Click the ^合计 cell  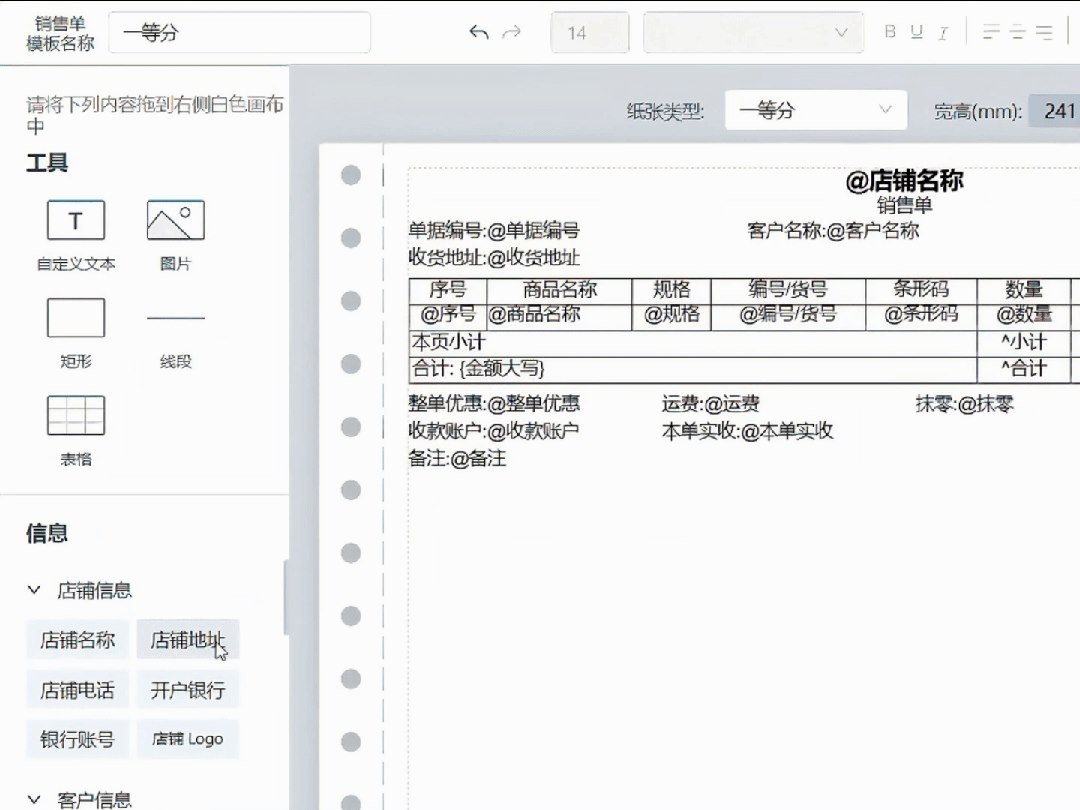point(1024,369)
